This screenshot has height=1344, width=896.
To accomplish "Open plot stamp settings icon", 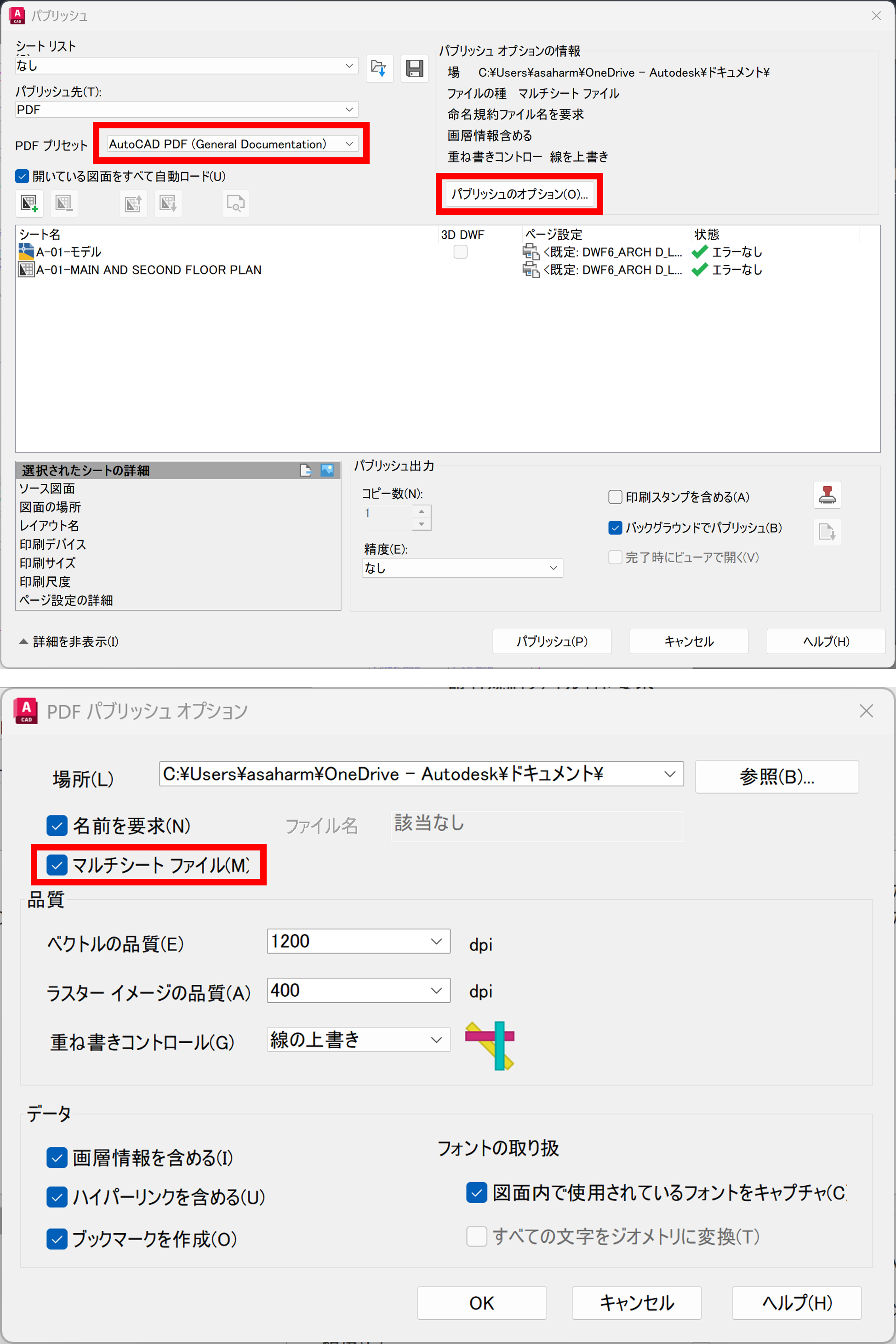I will (x=827, y=495).
